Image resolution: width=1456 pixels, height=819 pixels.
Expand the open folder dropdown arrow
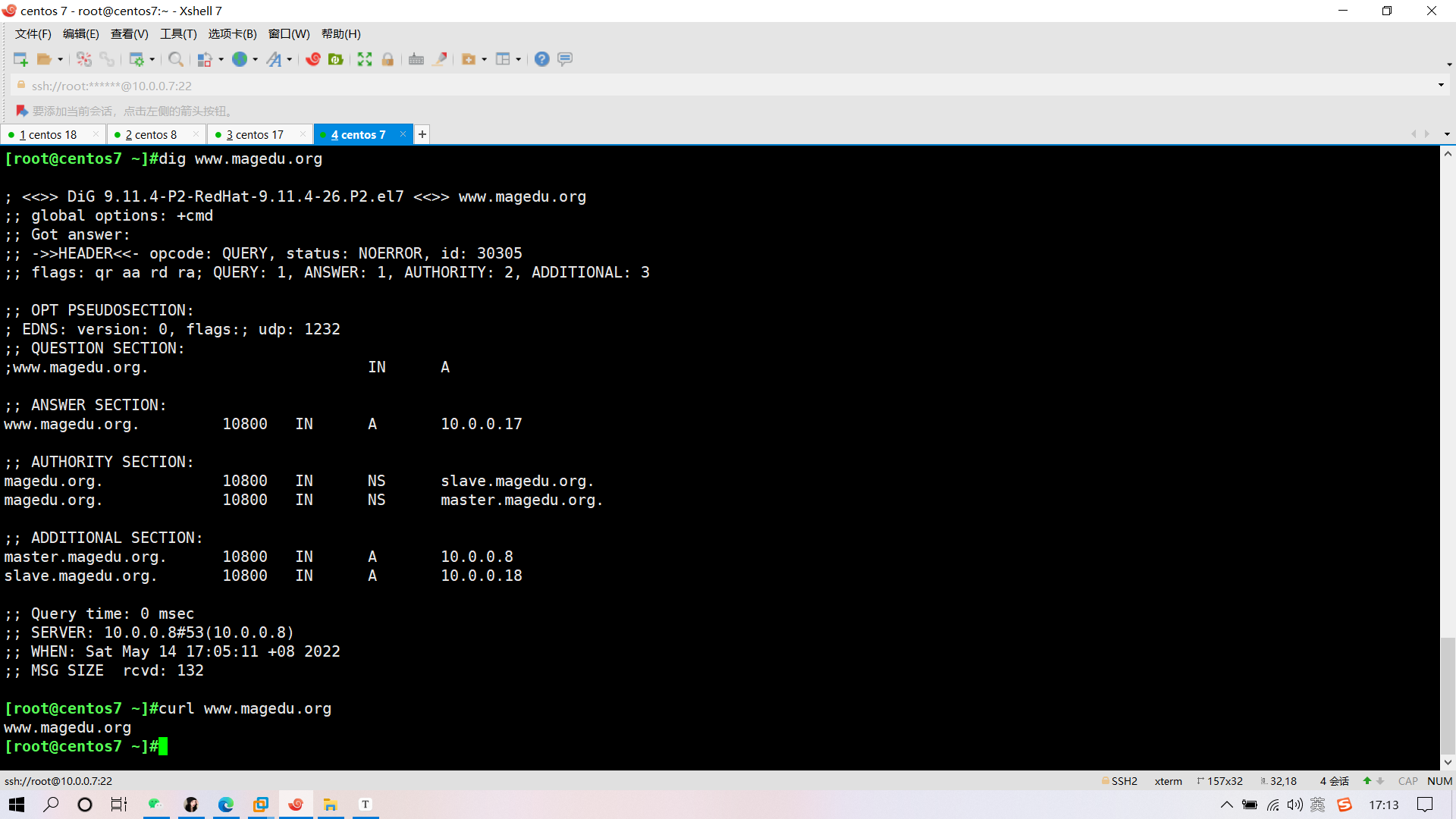(61, 59)
